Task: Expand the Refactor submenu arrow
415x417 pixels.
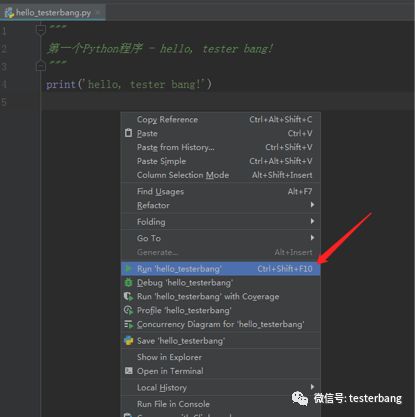Action: coord(312,205)
